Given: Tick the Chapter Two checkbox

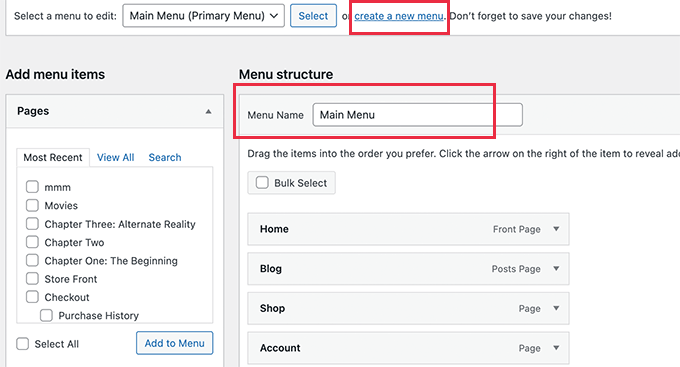Looking at the screenshot, I should coord(32,242).
